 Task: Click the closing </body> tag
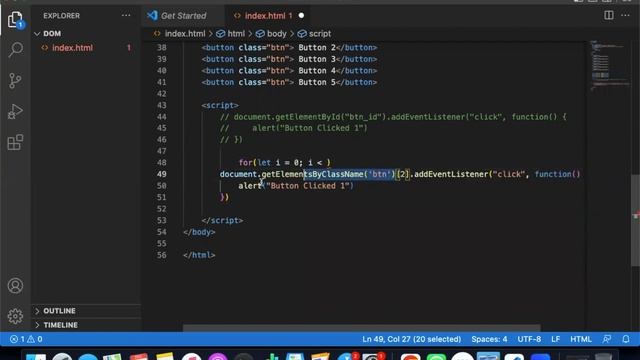click(x=199, y=232)
